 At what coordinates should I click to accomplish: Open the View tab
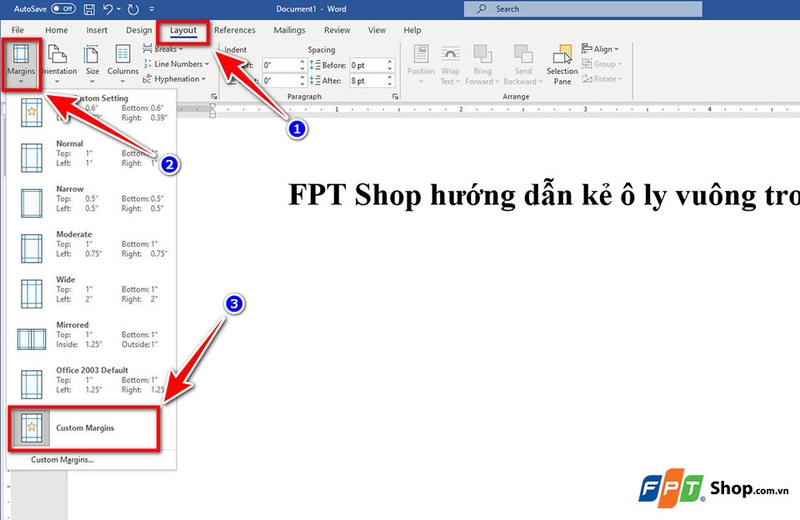[377, 30]
